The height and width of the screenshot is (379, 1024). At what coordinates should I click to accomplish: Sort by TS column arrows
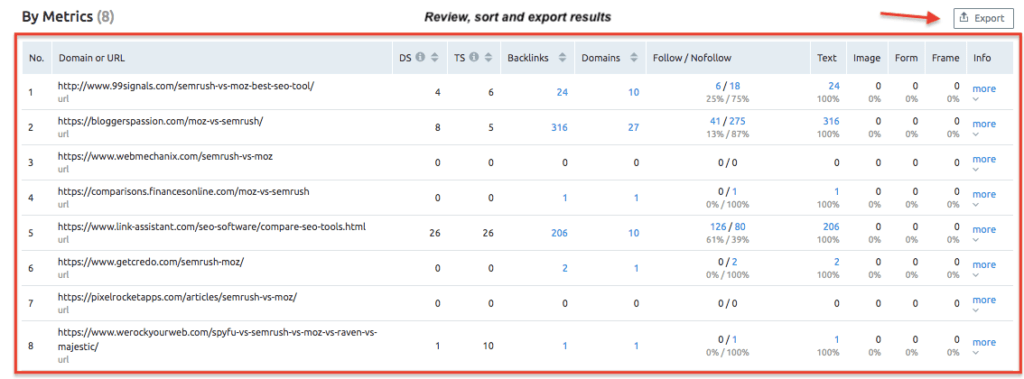488,58
